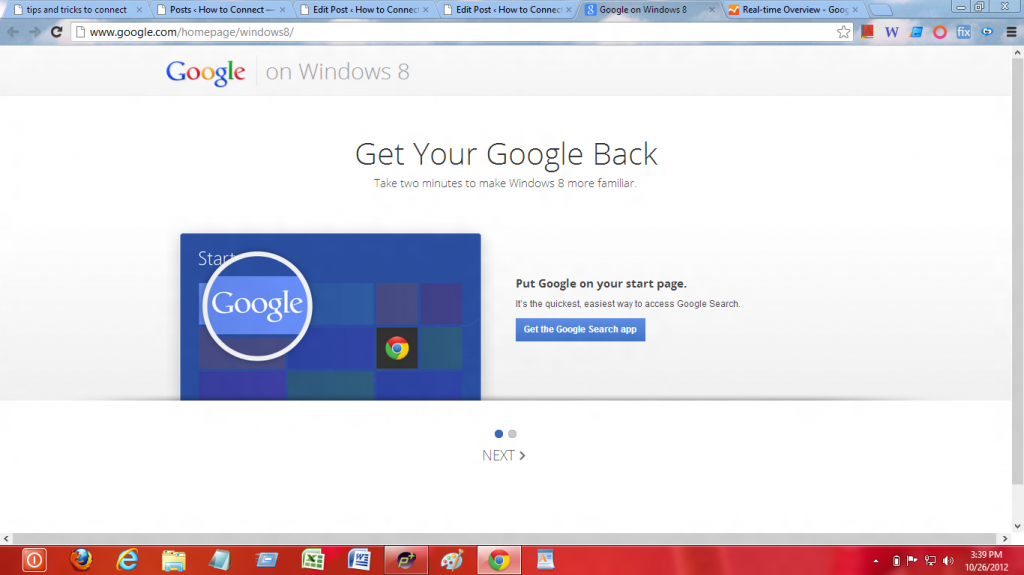The image size is (1024, 575).
Task: Click the browser Forward arrow
Action: [x=35, y=31]
